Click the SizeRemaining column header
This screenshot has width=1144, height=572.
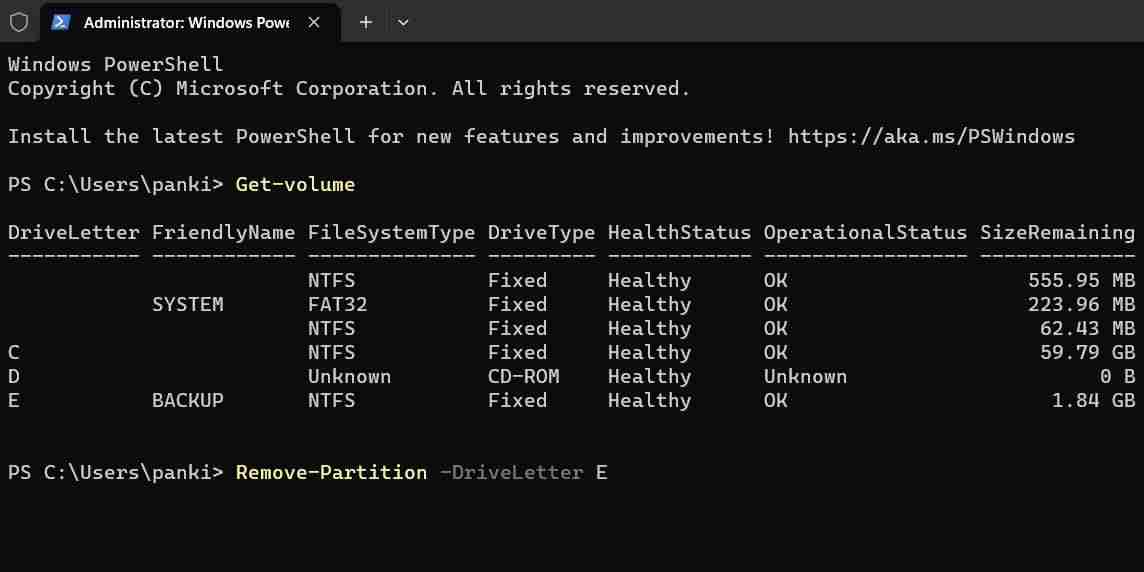(1057, 232)
